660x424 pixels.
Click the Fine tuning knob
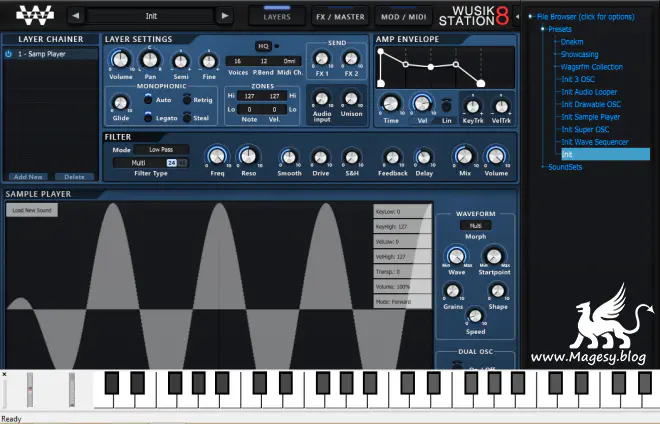coord(209,61)
